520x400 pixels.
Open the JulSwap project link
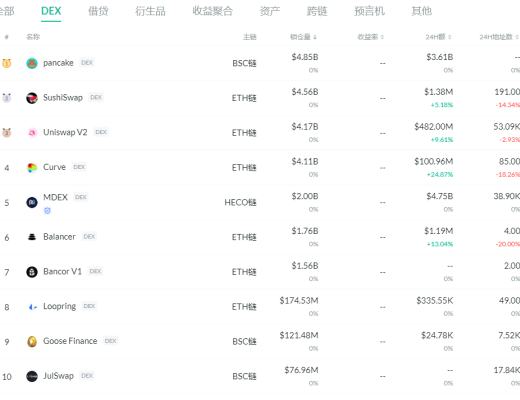[58, 376]
